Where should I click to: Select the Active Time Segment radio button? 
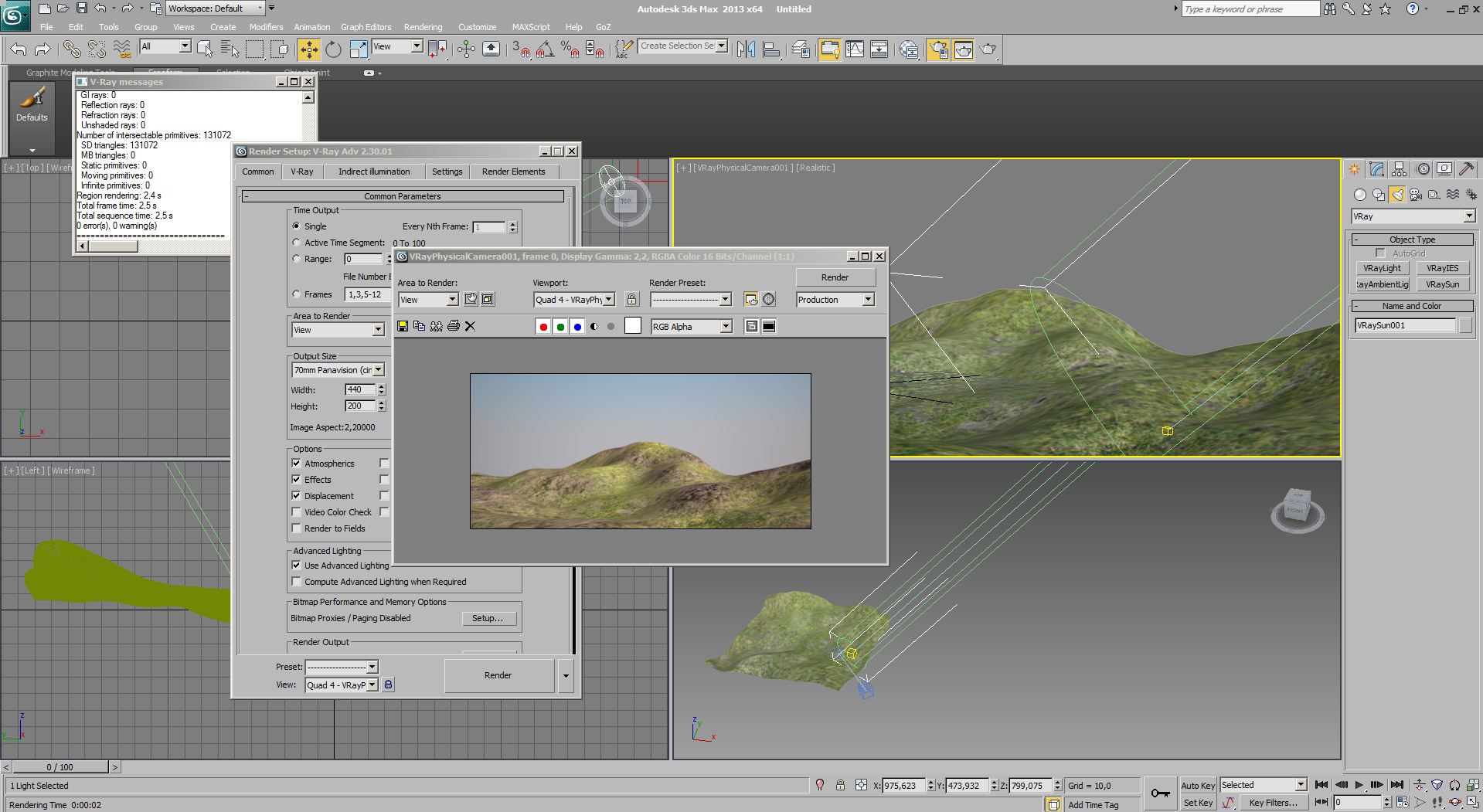click(297, 243)
